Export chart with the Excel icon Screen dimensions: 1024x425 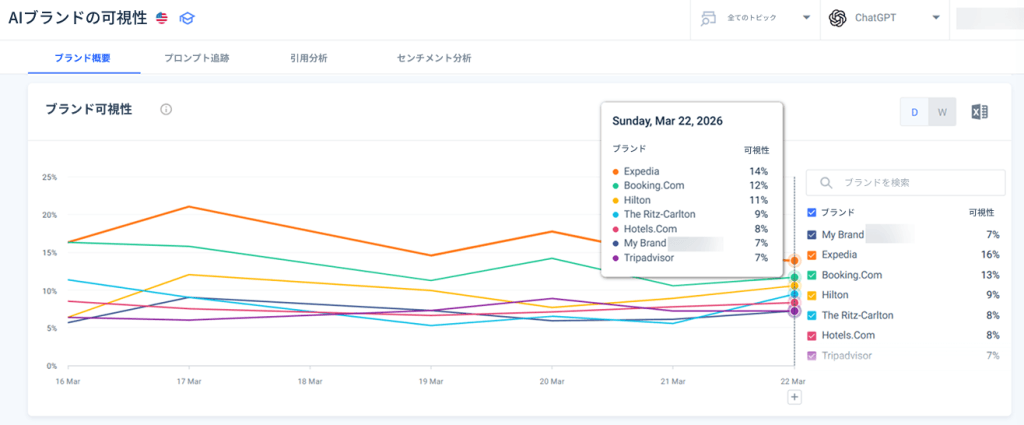[980, 112]
